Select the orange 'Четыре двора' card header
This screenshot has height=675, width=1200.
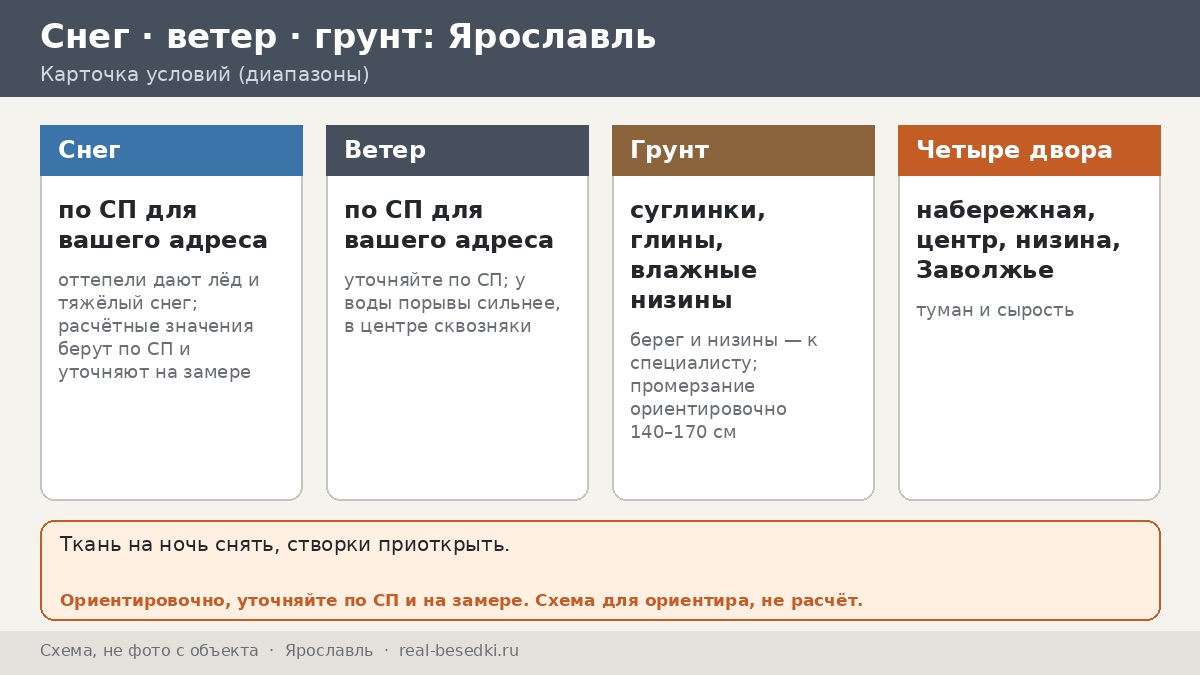tap(1029, 150)
